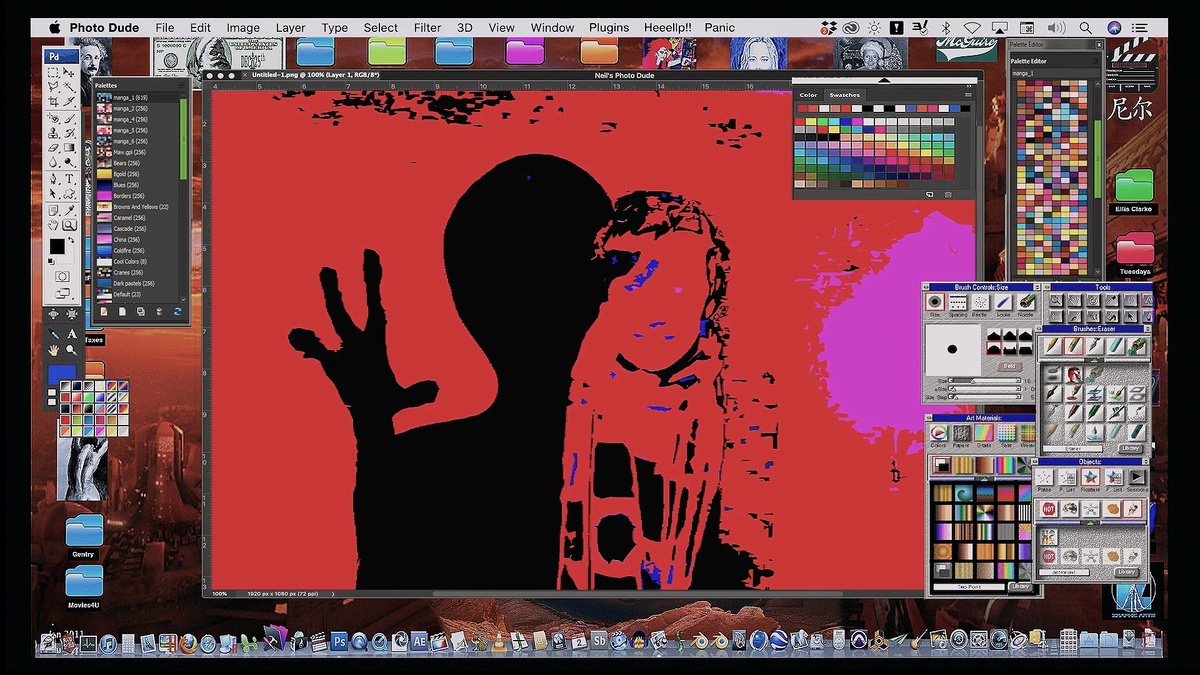
Task: Select the Clone Stamp tool
Action: [x=53, y=132]
